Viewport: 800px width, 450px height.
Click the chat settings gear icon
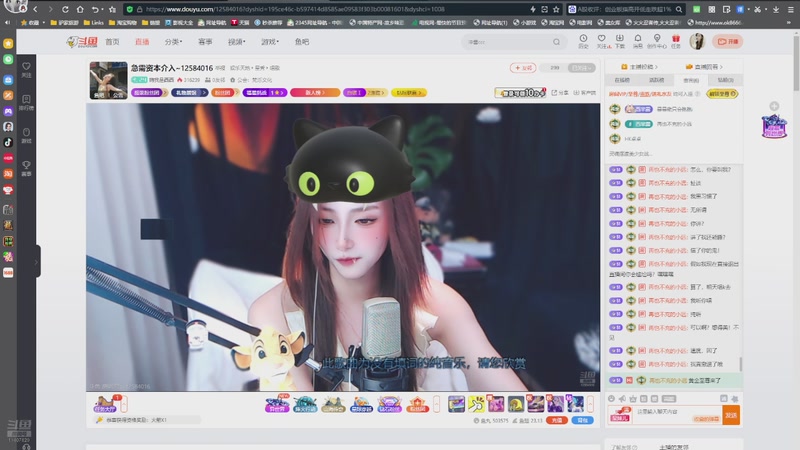coord(735,398)
